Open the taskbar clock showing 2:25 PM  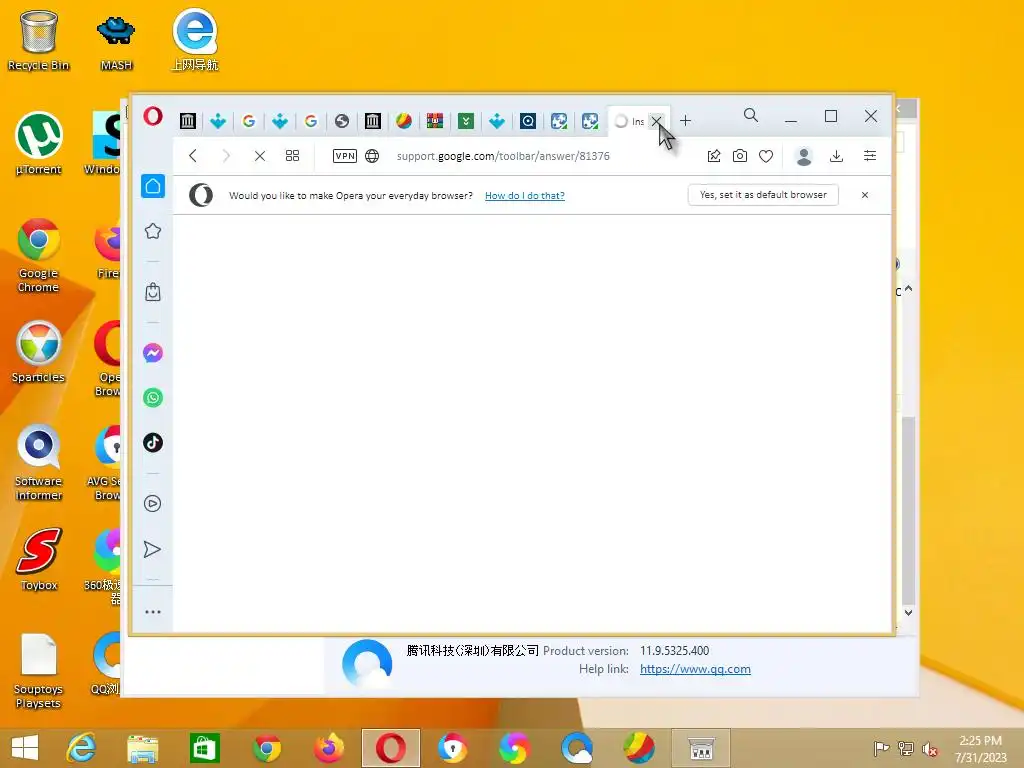pyautogui.click(x=981, y=748)
